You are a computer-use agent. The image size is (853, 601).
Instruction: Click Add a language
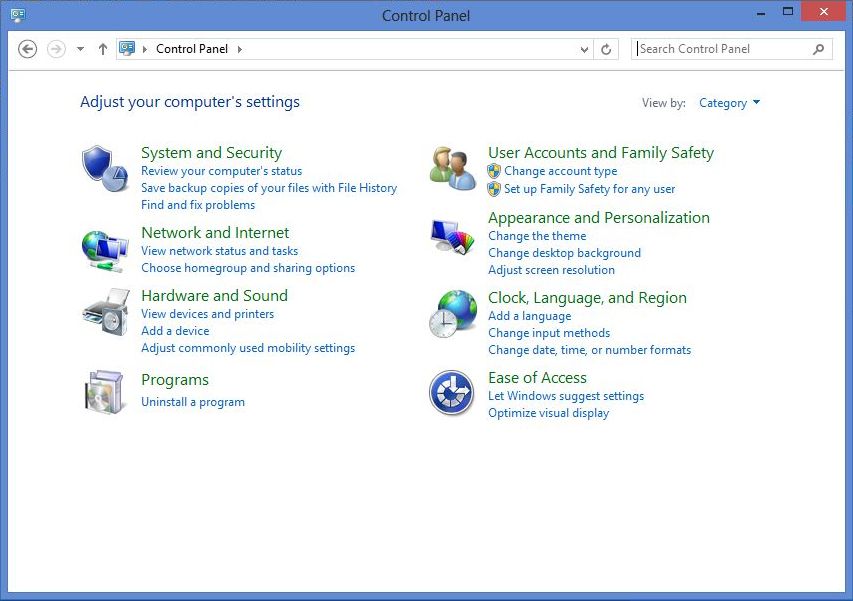tap(530, 316)
